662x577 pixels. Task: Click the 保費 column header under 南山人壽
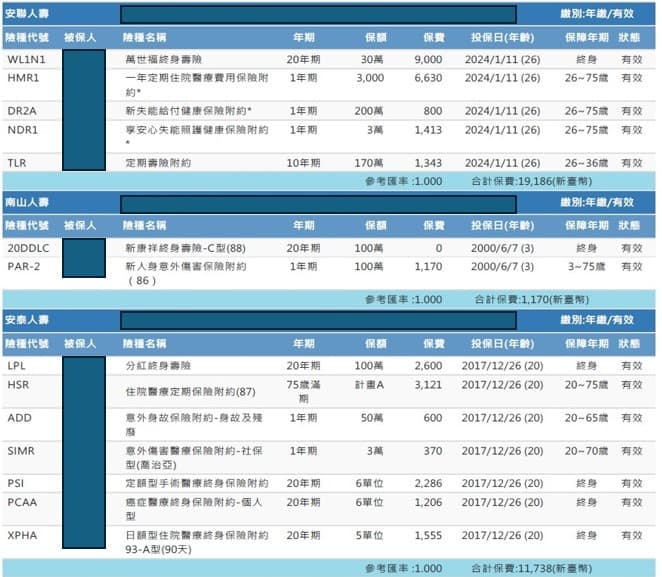point(434,225)
